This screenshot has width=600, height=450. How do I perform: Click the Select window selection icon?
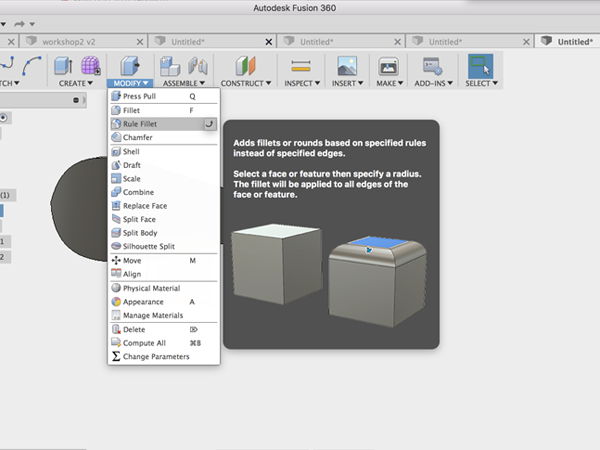click(x=480, y=66)
